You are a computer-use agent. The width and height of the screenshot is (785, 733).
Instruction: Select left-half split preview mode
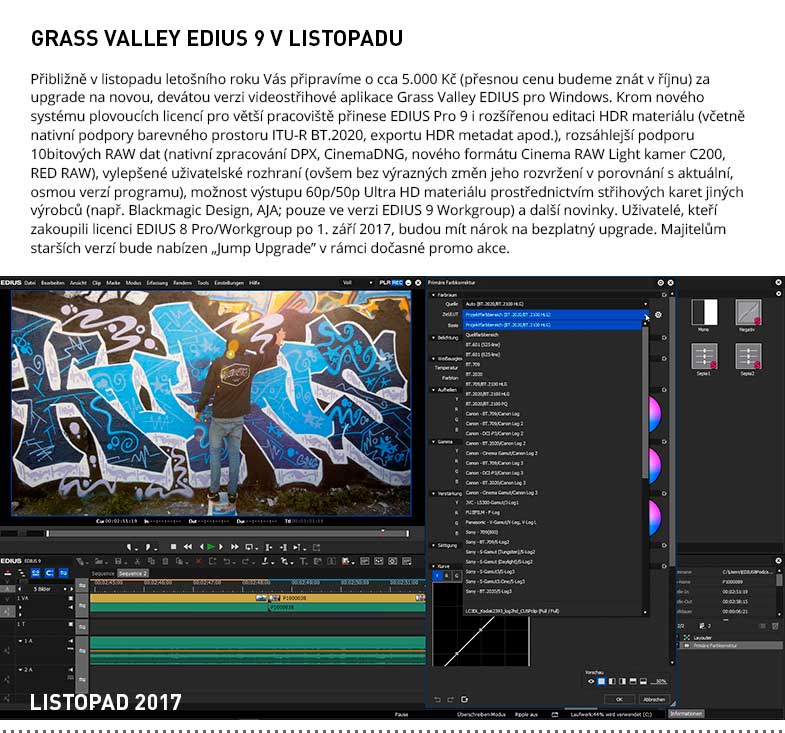pyautogui.click(x=612, y=681)
